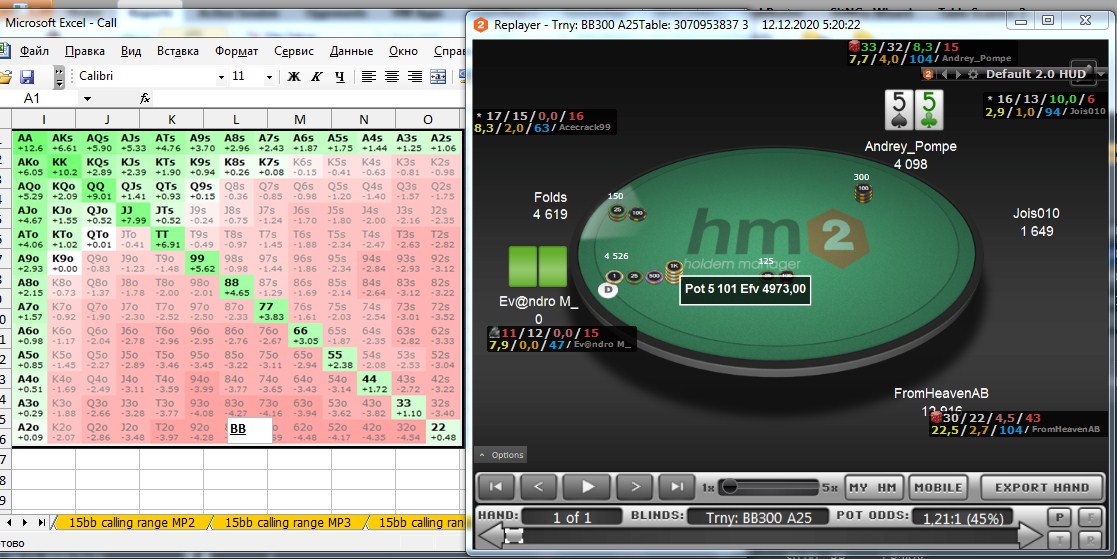Step forward one action in Replayer
This screenshot has height=559, width=1117.
point(635,487)
